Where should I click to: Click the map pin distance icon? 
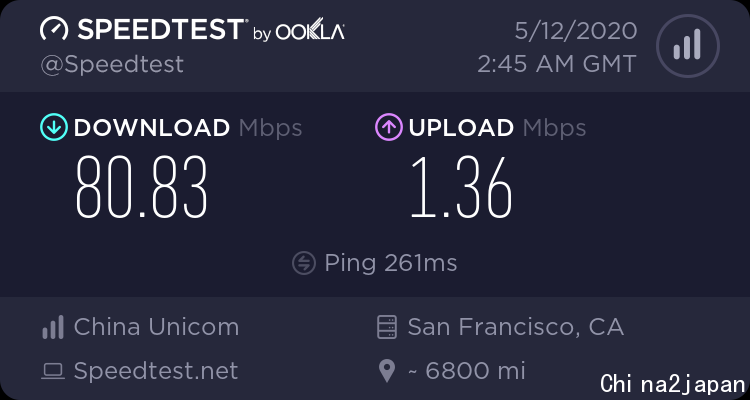386,371
